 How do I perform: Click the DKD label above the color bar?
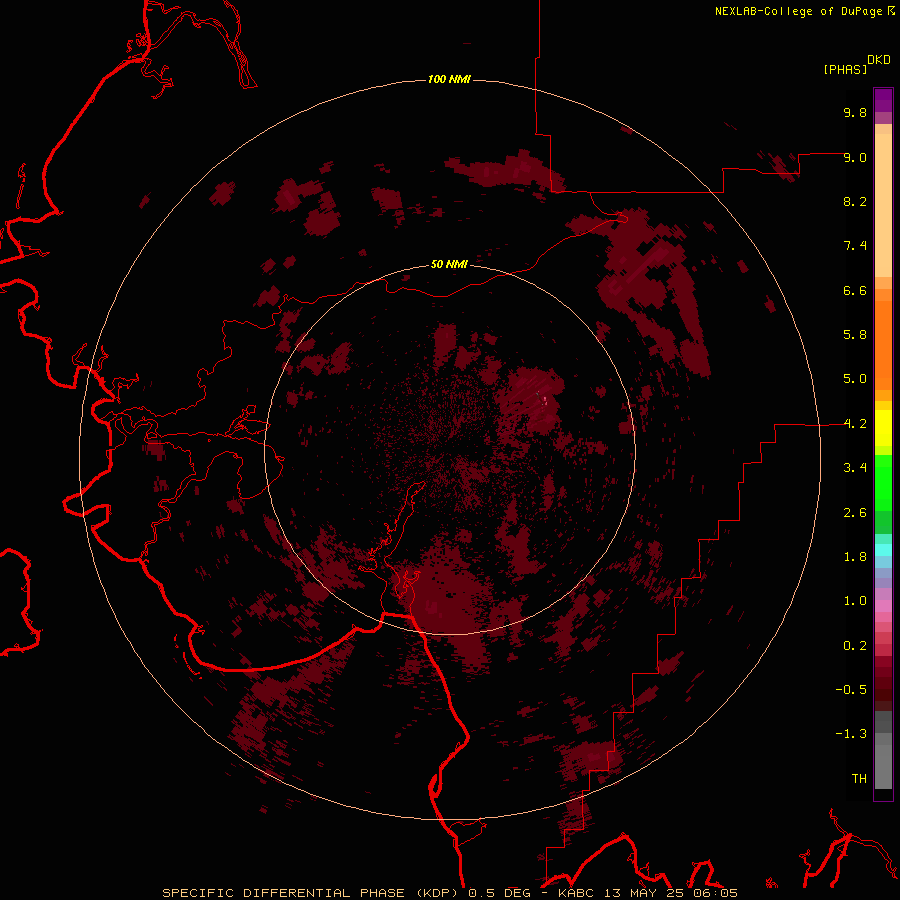(879, 60)
